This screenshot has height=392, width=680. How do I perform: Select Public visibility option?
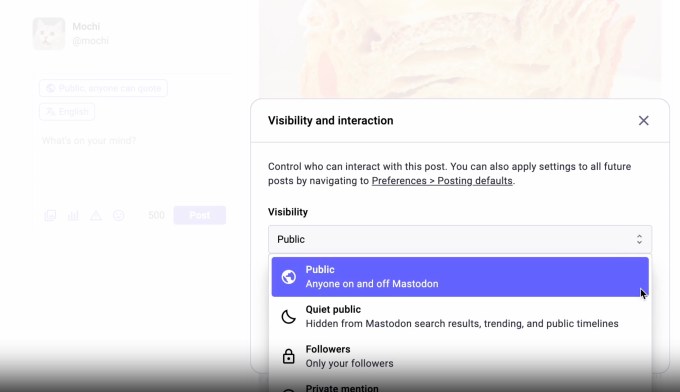point(460,277)
